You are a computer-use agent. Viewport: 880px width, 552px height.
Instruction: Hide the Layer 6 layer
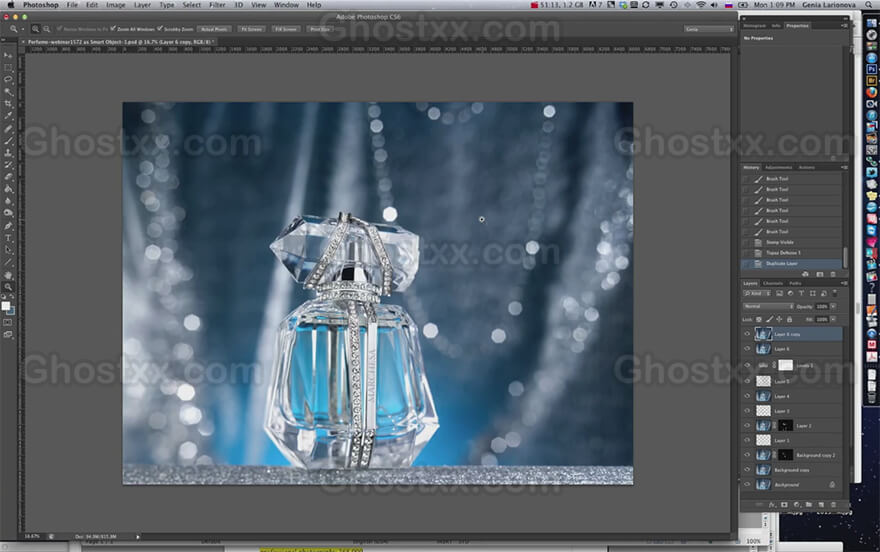click(x=747, y=349)
